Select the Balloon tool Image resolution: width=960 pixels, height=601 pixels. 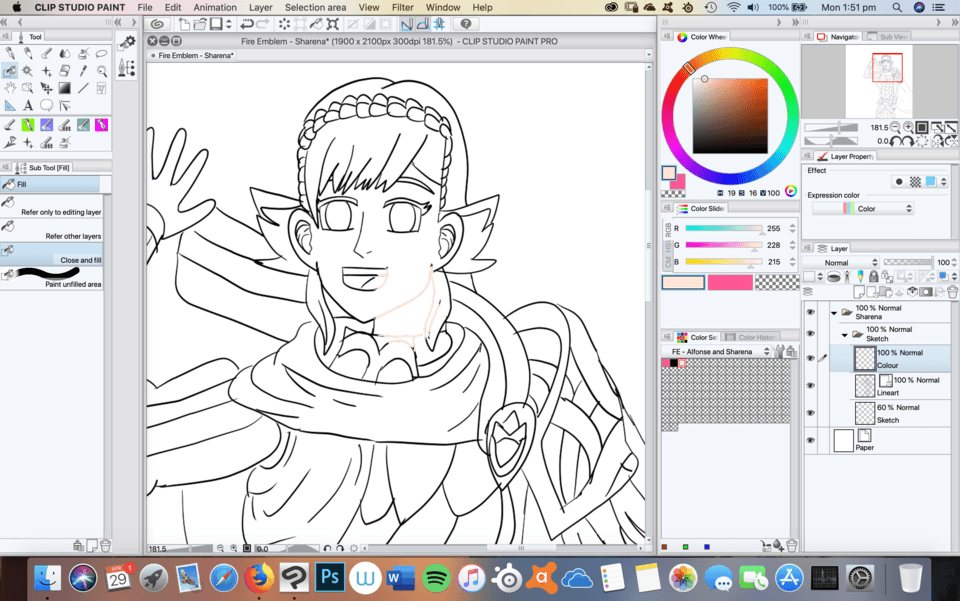tap(47, 105)
